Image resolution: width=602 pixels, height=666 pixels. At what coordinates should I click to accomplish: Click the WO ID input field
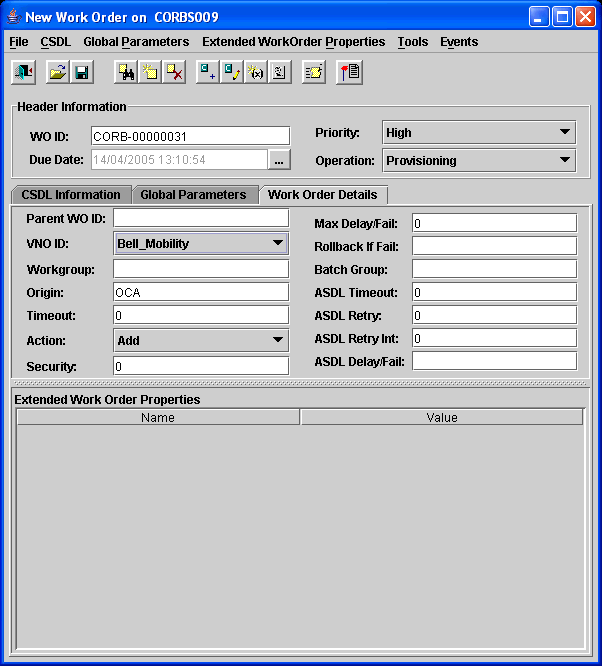pyautogui.click(x=191, y=136)
